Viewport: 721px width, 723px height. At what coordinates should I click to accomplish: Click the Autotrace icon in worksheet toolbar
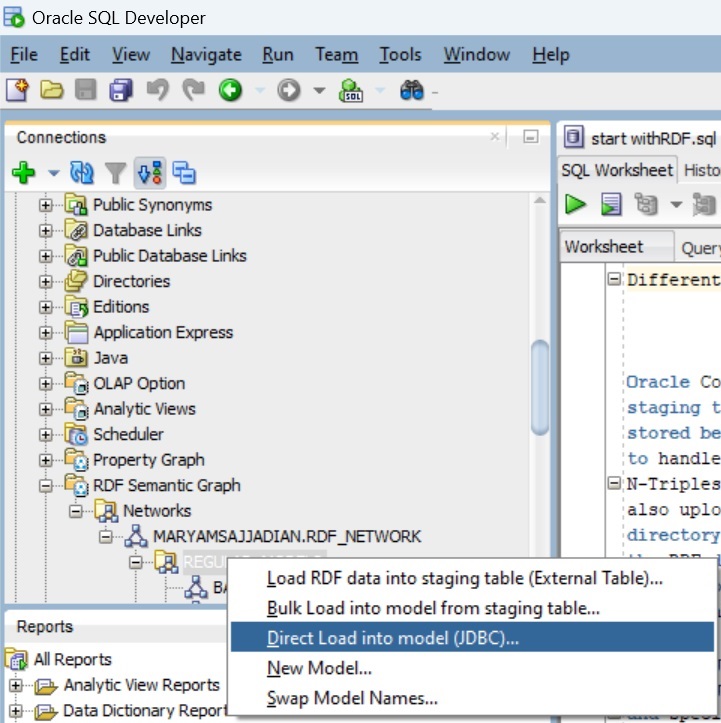coord(704,204)
